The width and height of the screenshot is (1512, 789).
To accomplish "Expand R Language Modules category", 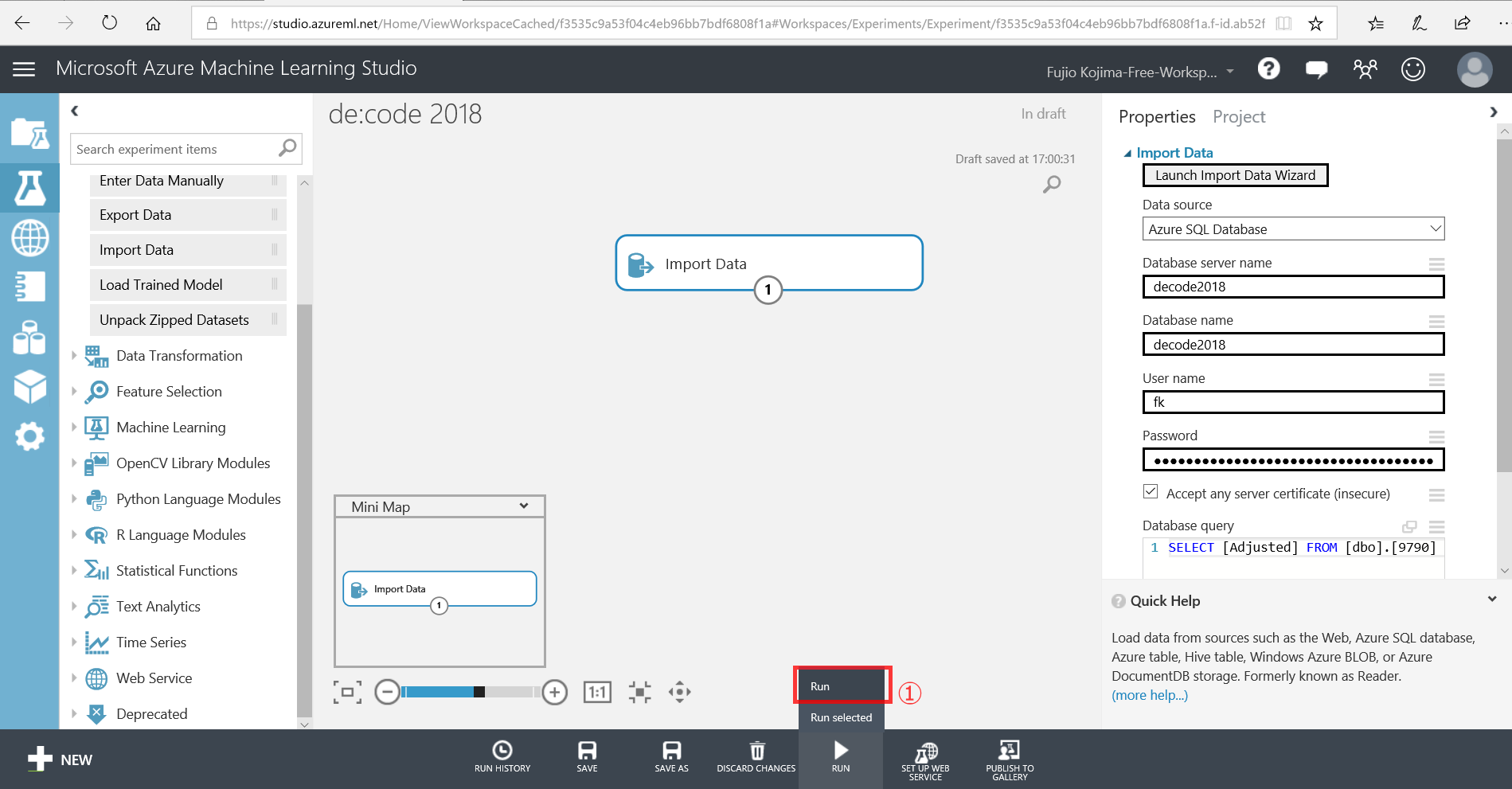I will coord(74,535).
